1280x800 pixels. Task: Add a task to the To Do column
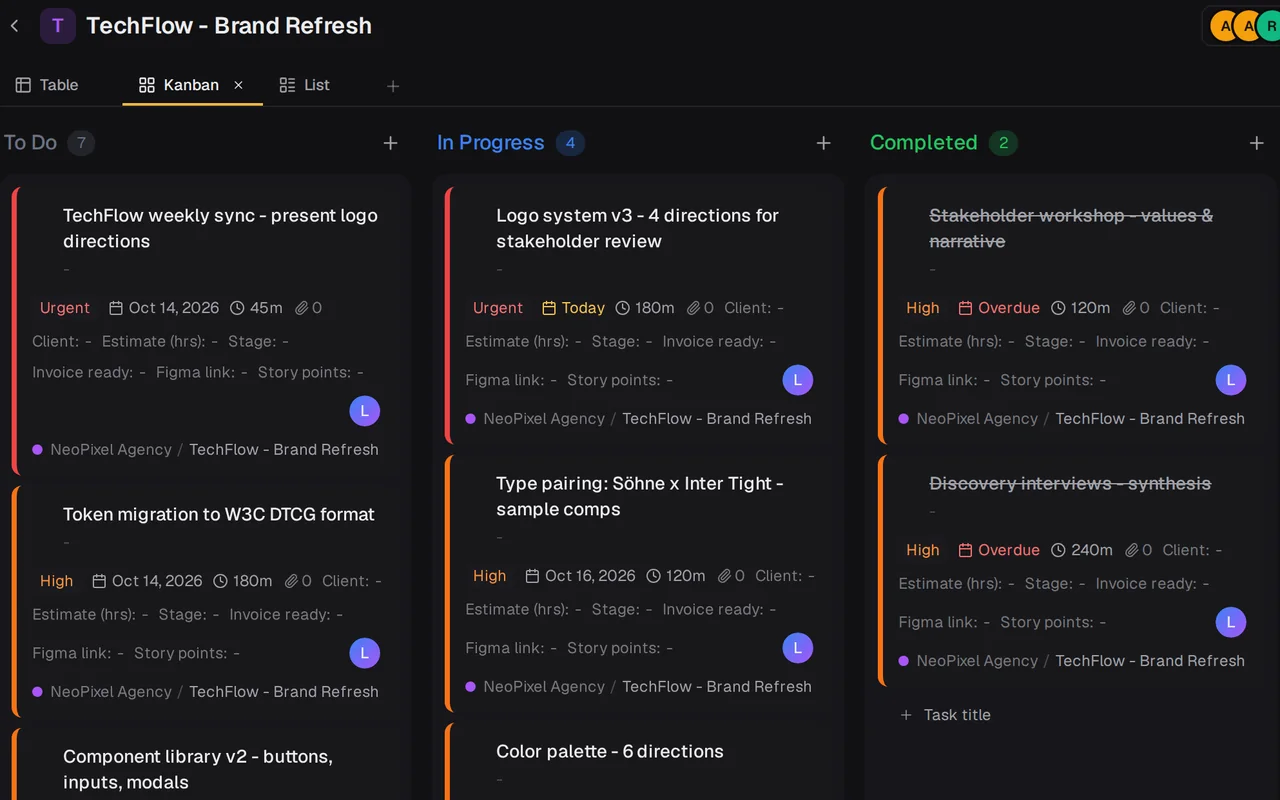[x=391, y=143]
